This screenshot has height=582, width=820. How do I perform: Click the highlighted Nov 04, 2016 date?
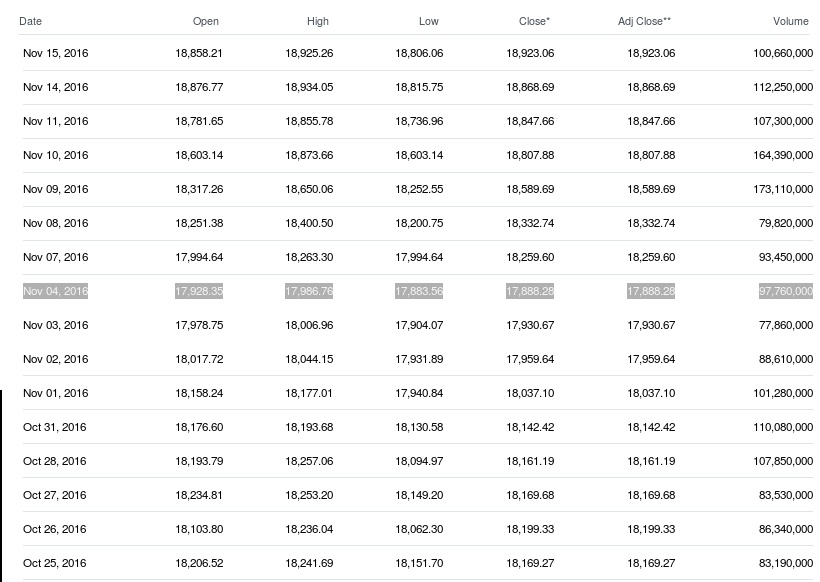tap(56, 291)
